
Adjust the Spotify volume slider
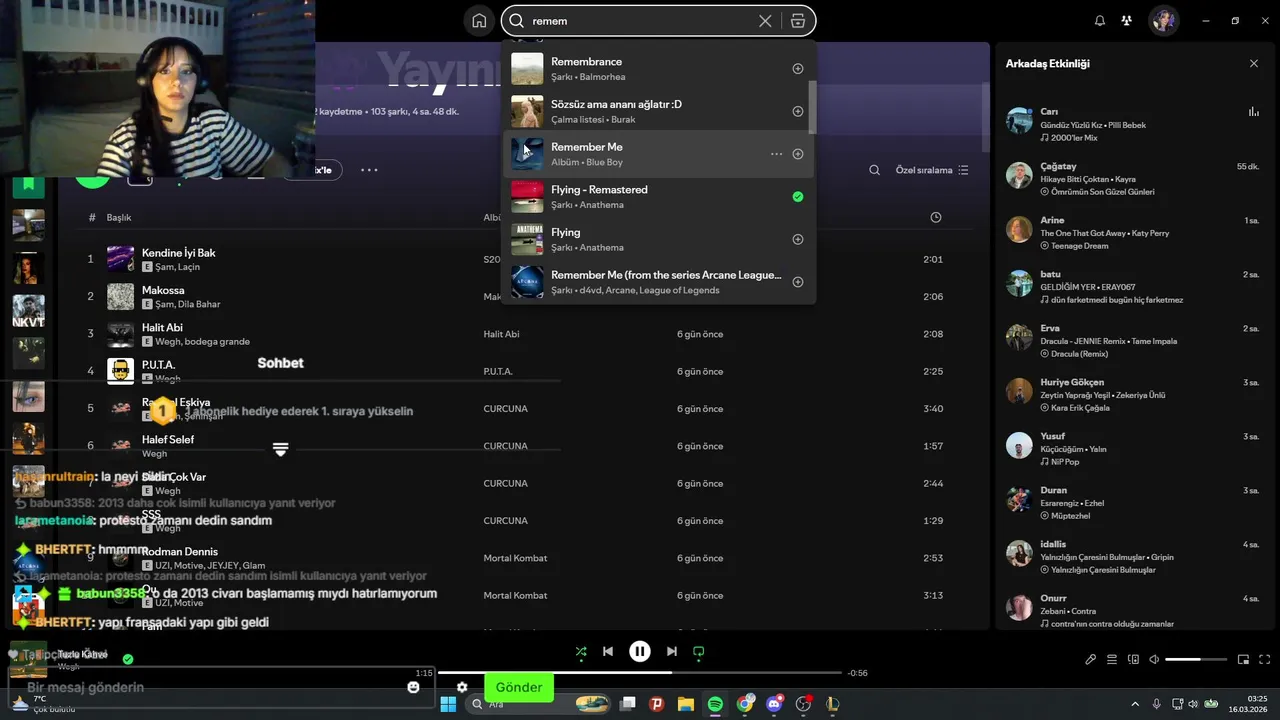tap(1196, 659)
